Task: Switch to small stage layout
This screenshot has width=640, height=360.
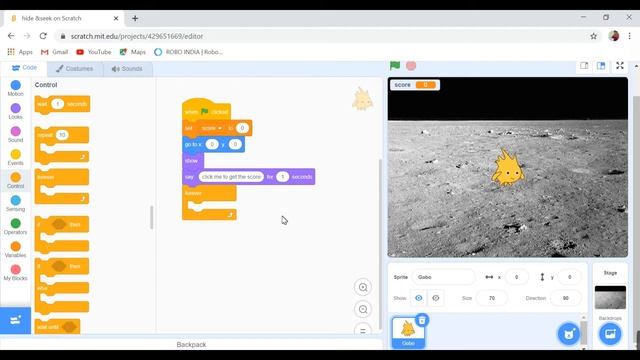Action: pyautogui.click(x=584, y=66)
